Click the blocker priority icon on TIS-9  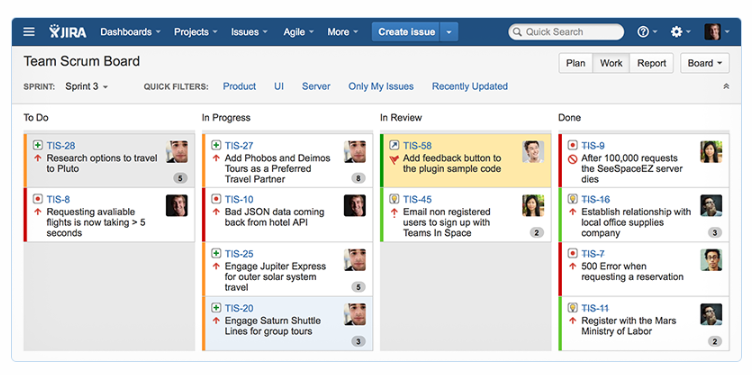[573, 159]
